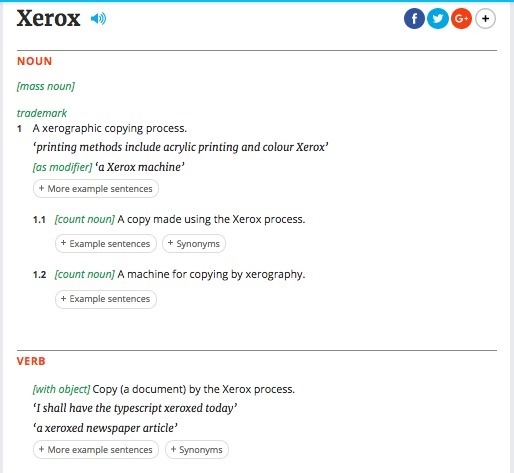Click the NOUN section heading
The height and width of the screenshot is (473, 514).
[x=35, y=61]
